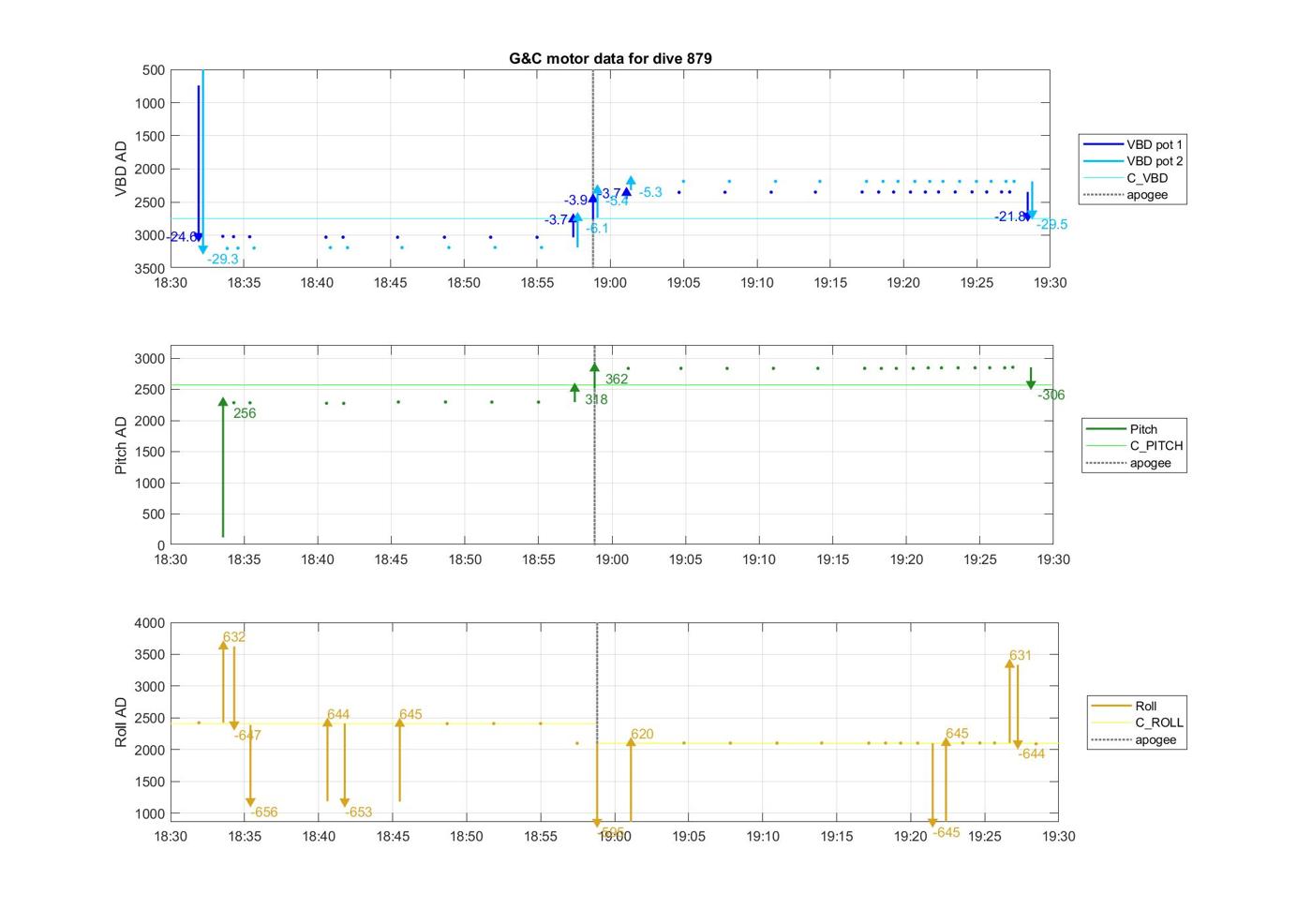Click the 'Pitch AD' y-axis label
The image size is (1312, 924).
[120, 445]
